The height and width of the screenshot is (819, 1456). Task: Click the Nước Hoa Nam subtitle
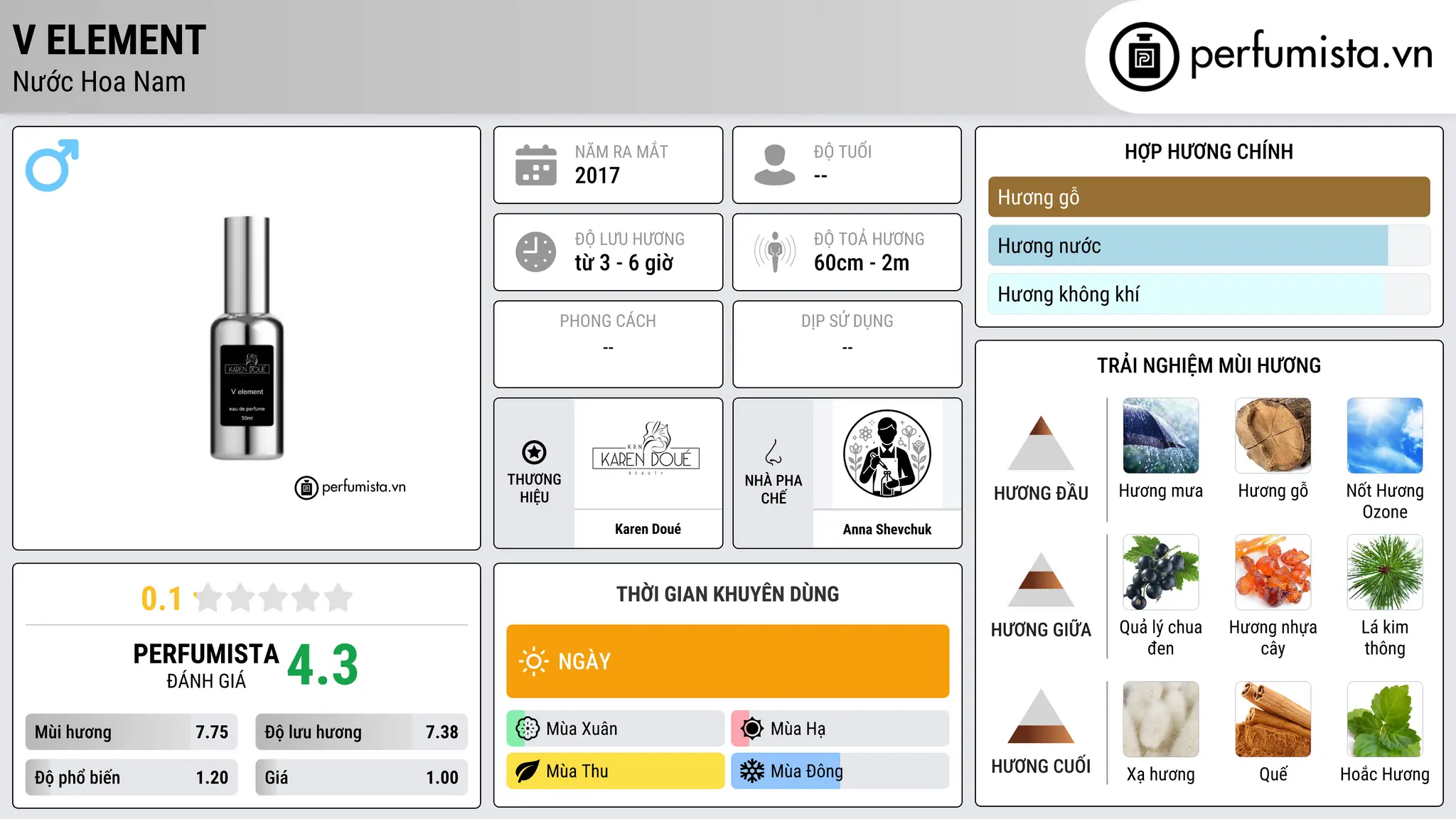[99, 82]
